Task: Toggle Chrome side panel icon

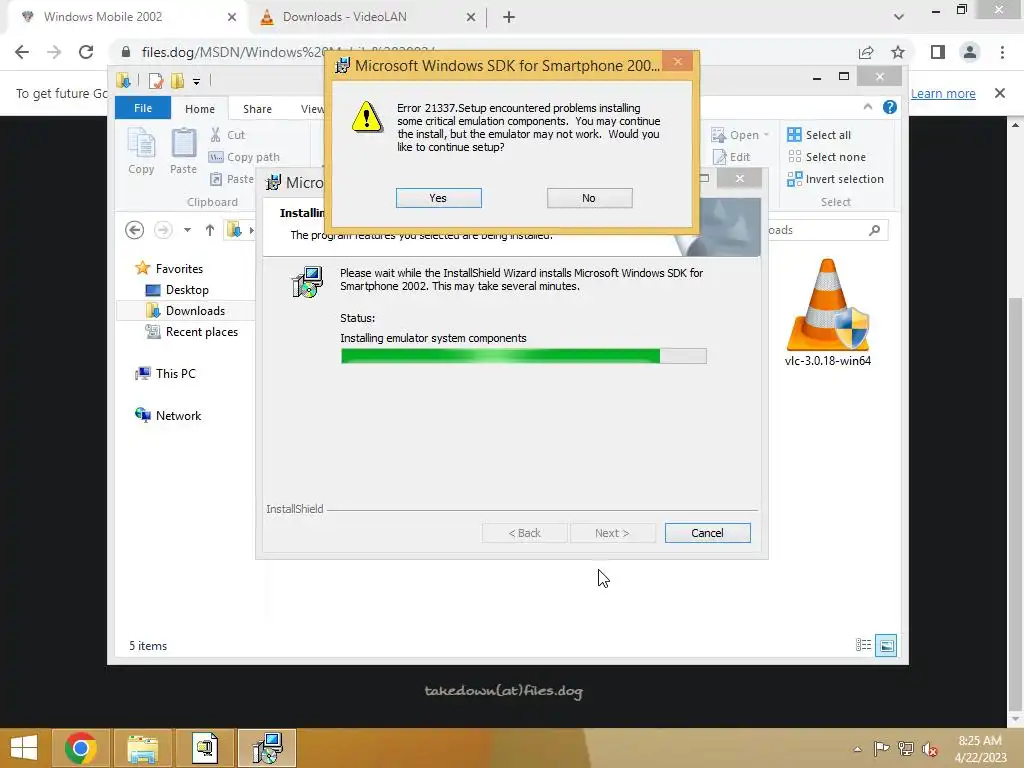Action: [x=938, y=52]
